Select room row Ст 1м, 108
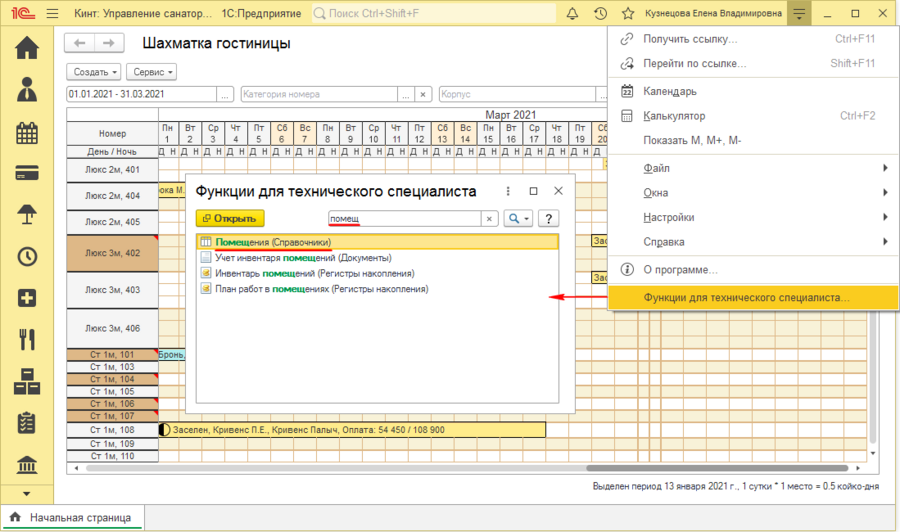Screen dimensions: 900x532 (112, 430)
